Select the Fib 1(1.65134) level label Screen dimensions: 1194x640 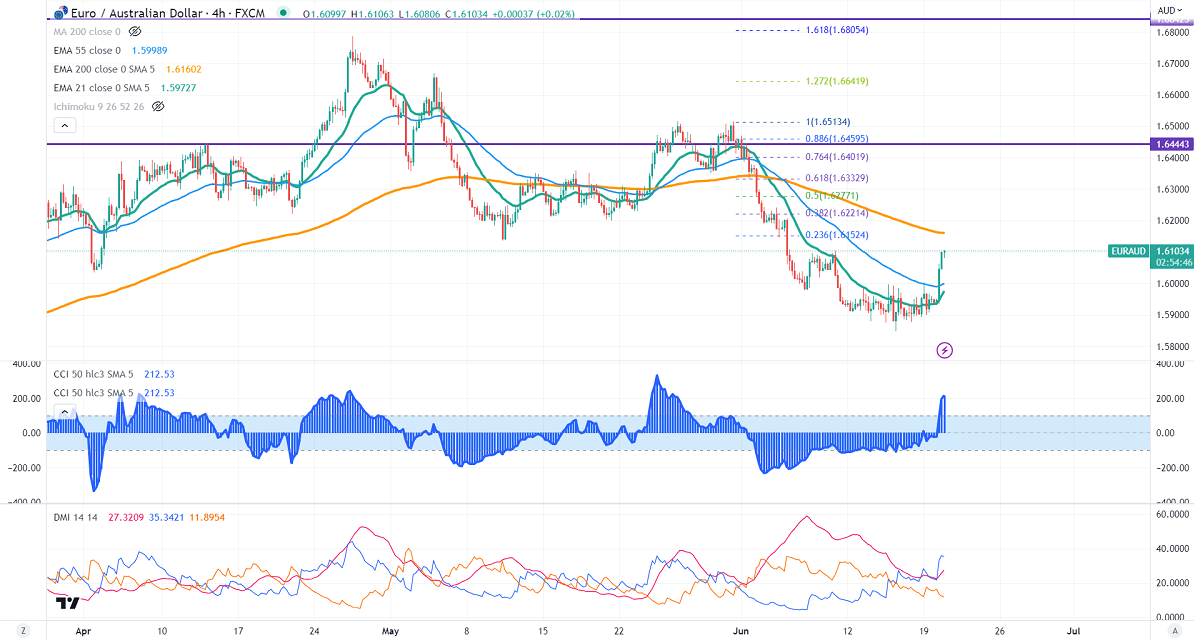[828, 122]
